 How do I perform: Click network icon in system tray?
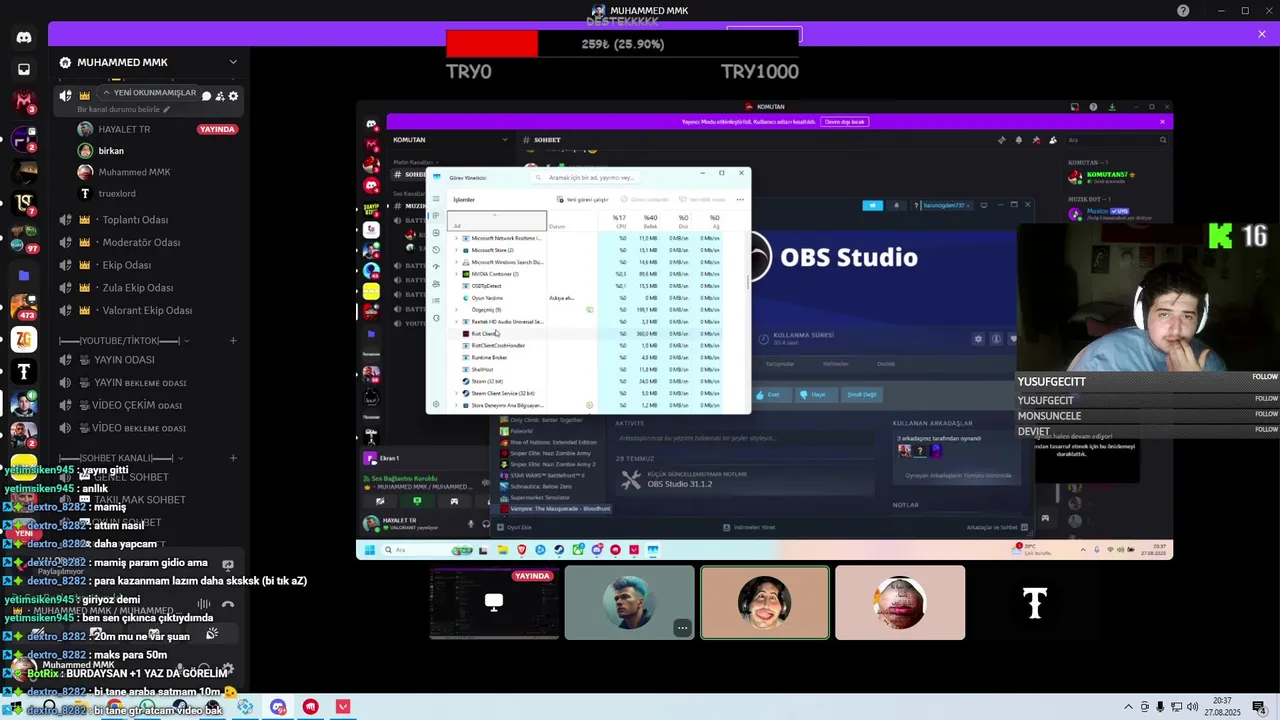pyautogui.click(x=1176, y=707)
